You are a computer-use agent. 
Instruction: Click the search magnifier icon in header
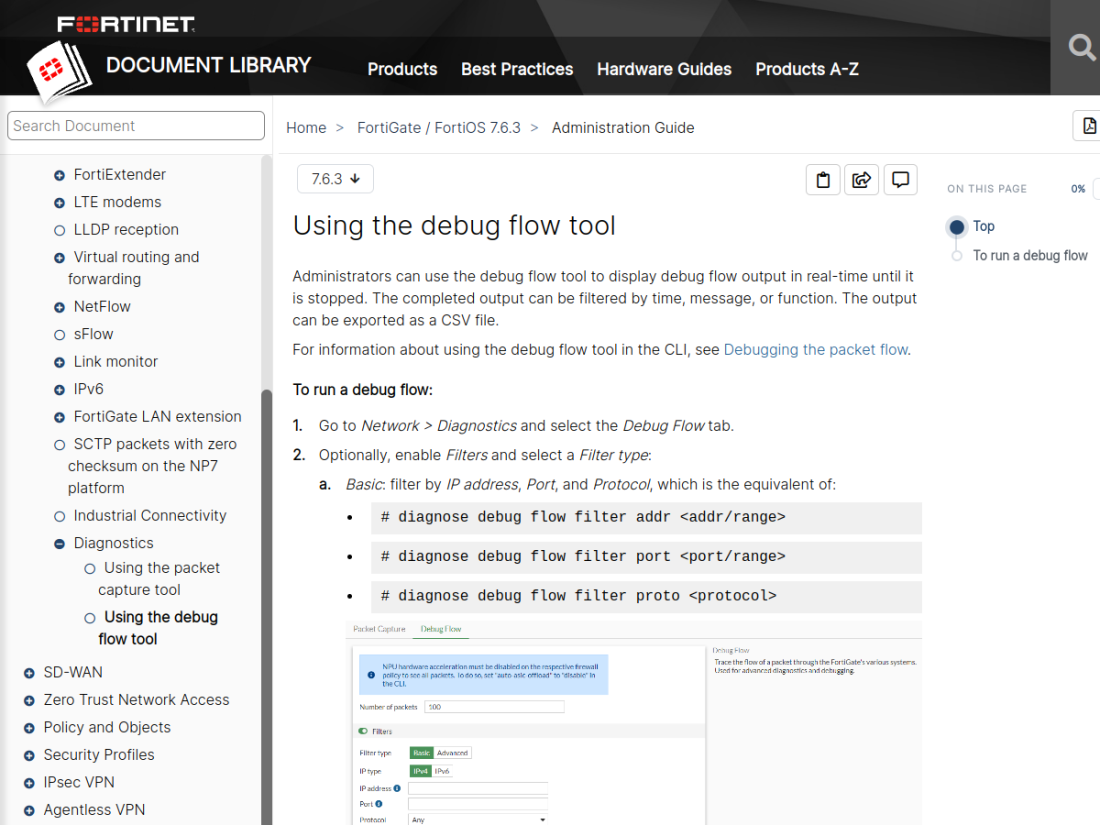tap(1082, 48)
